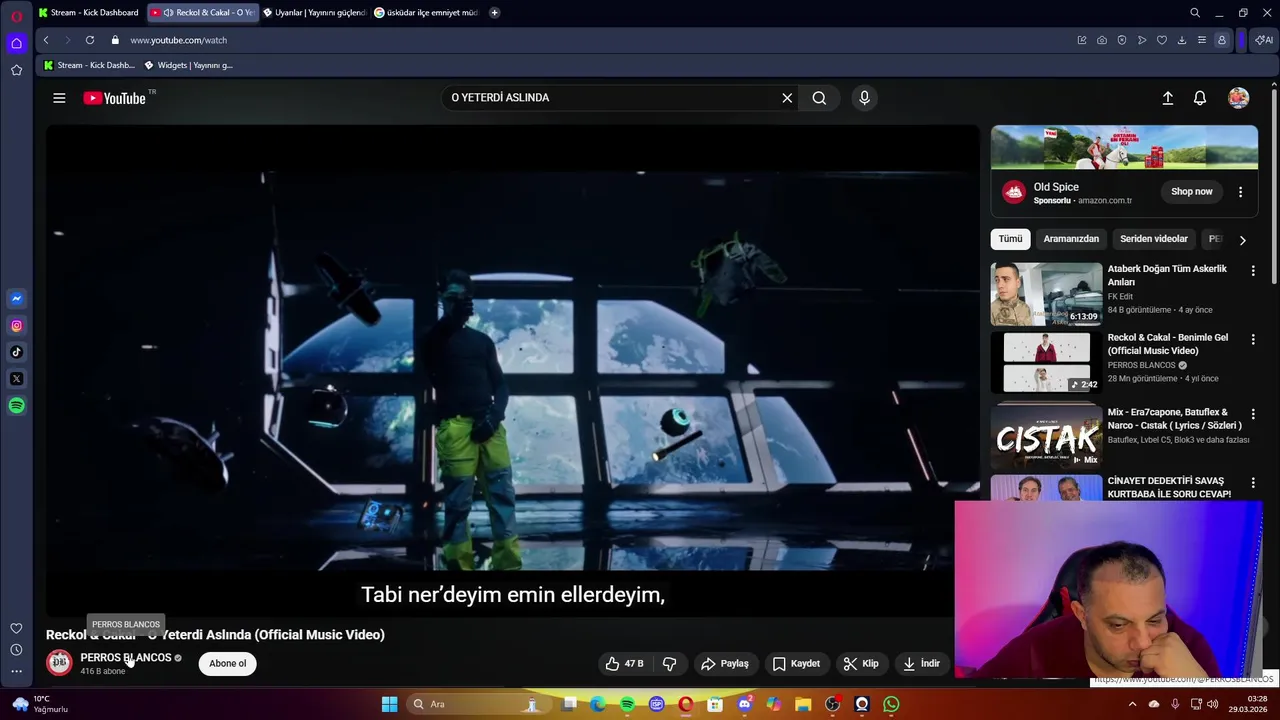Viewport: 1280px width, 720px height.
Task: Start voice search with microphone icon
Action: point(864,98)
